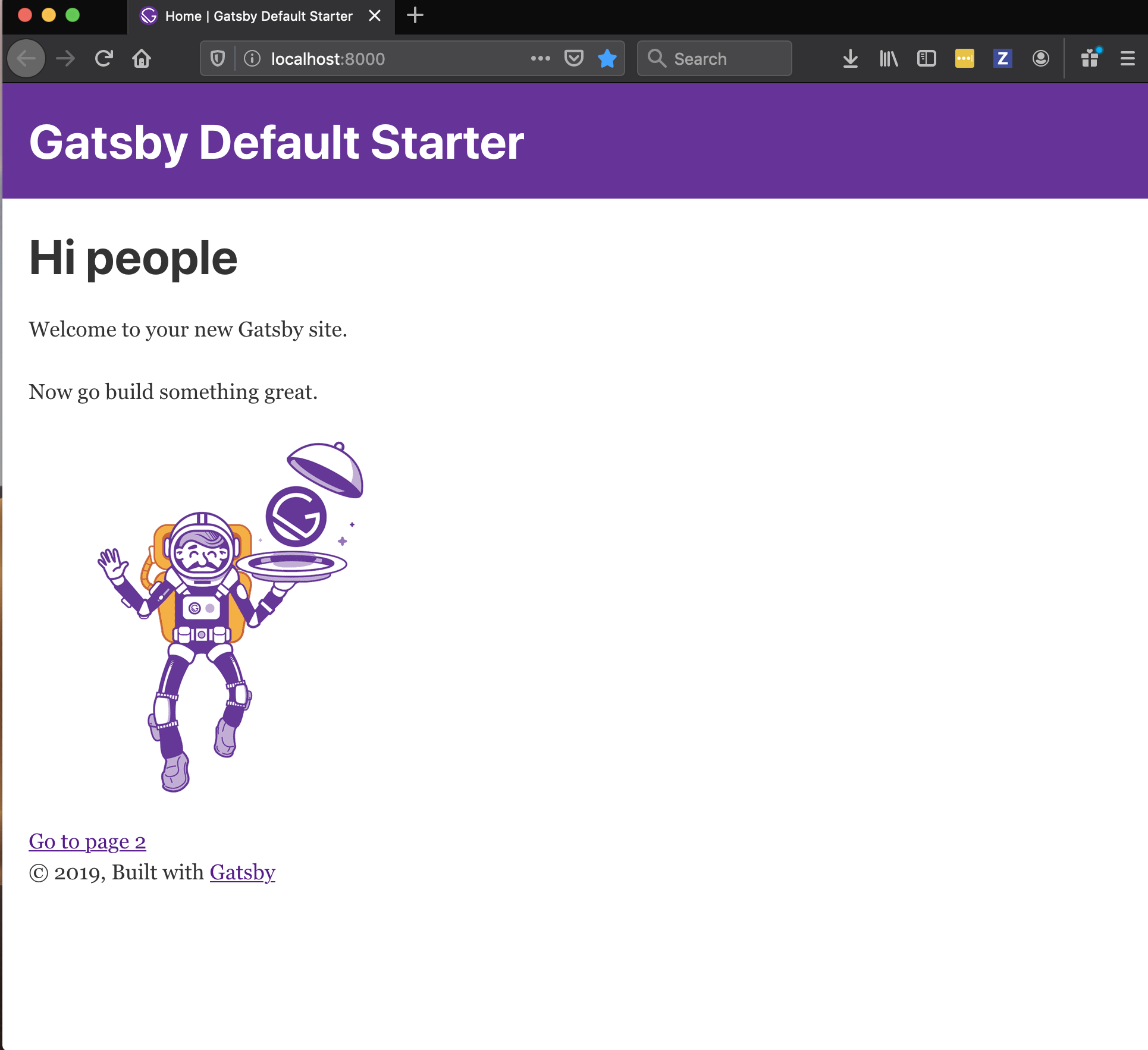Open the application hamburger menu
Image resolution: width=1148 pixels, height=1050 pixels.
[1127, 58]
